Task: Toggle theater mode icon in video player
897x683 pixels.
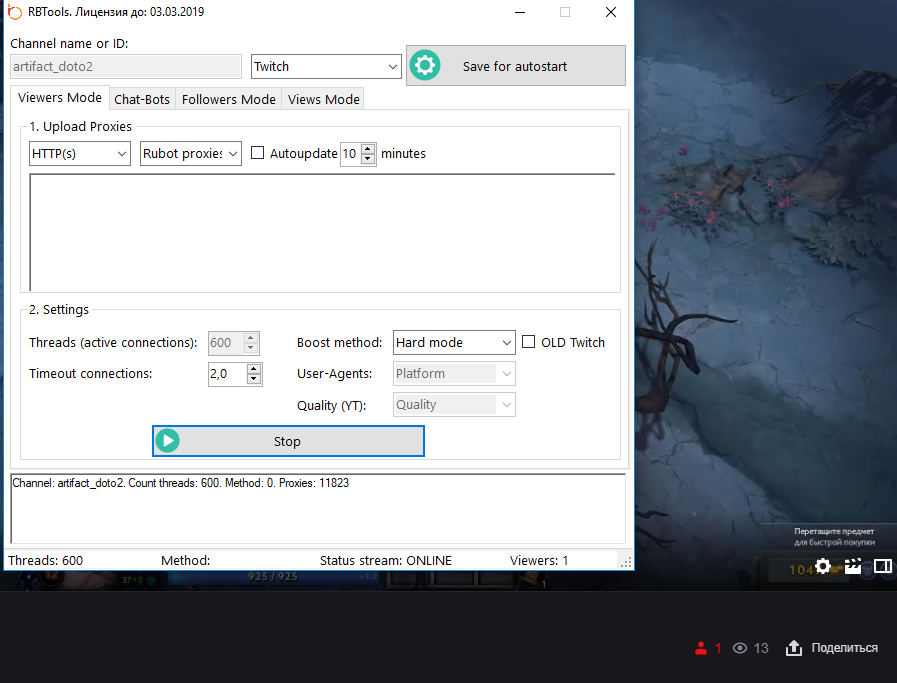Action: click(882, 566)
